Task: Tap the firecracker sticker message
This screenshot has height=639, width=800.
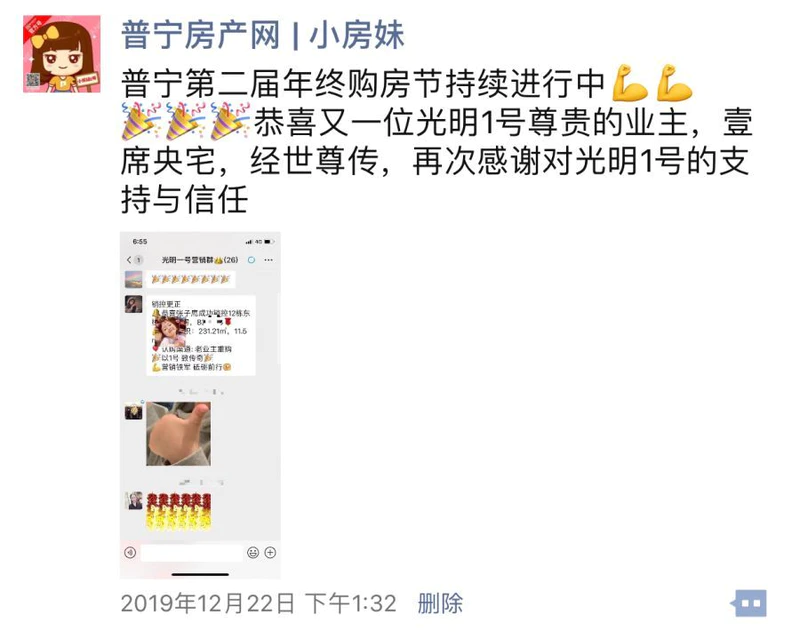Action: click(x=179, y=511)
